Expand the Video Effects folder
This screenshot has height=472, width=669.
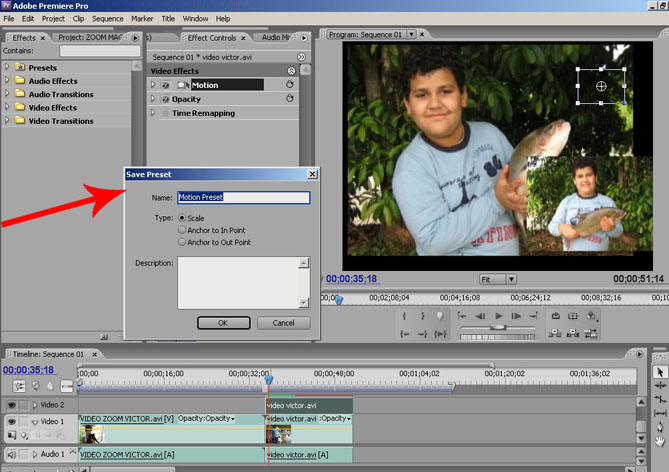(x=8, y=108)
